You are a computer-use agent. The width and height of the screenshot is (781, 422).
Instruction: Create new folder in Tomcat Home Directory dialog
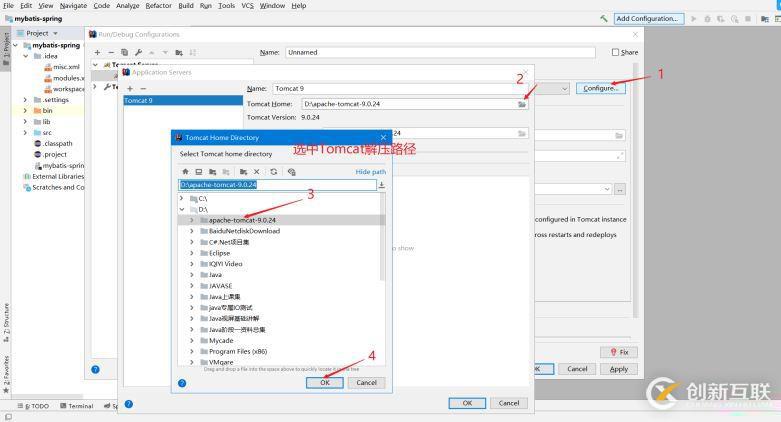click(243, 171)
